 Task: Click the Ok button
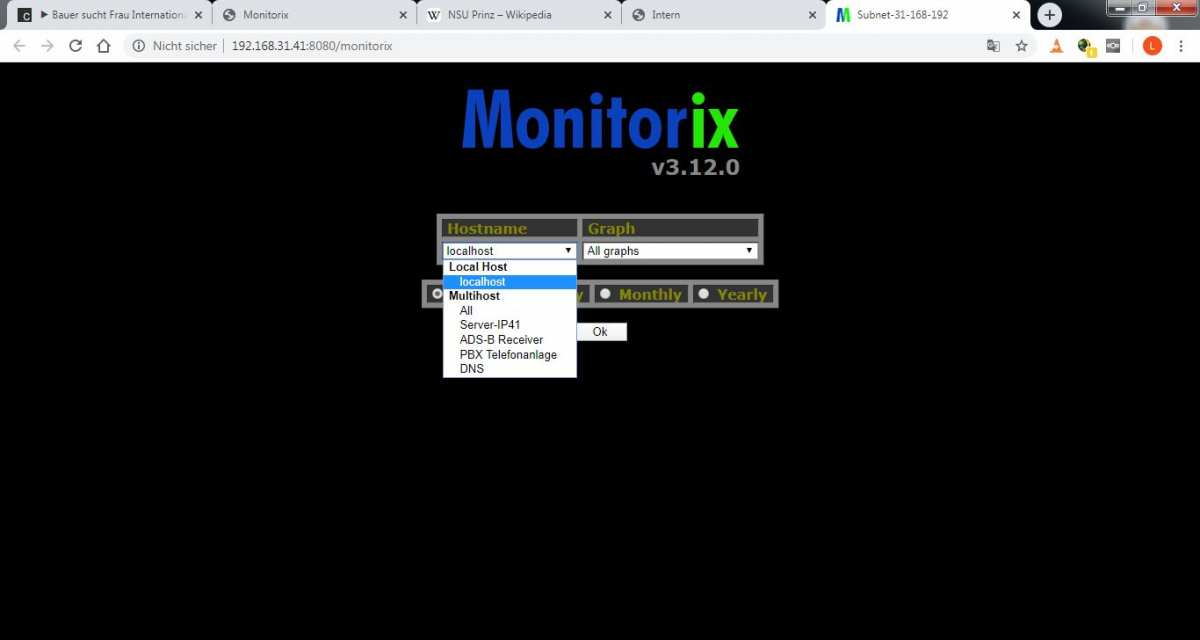coord(600,332)
